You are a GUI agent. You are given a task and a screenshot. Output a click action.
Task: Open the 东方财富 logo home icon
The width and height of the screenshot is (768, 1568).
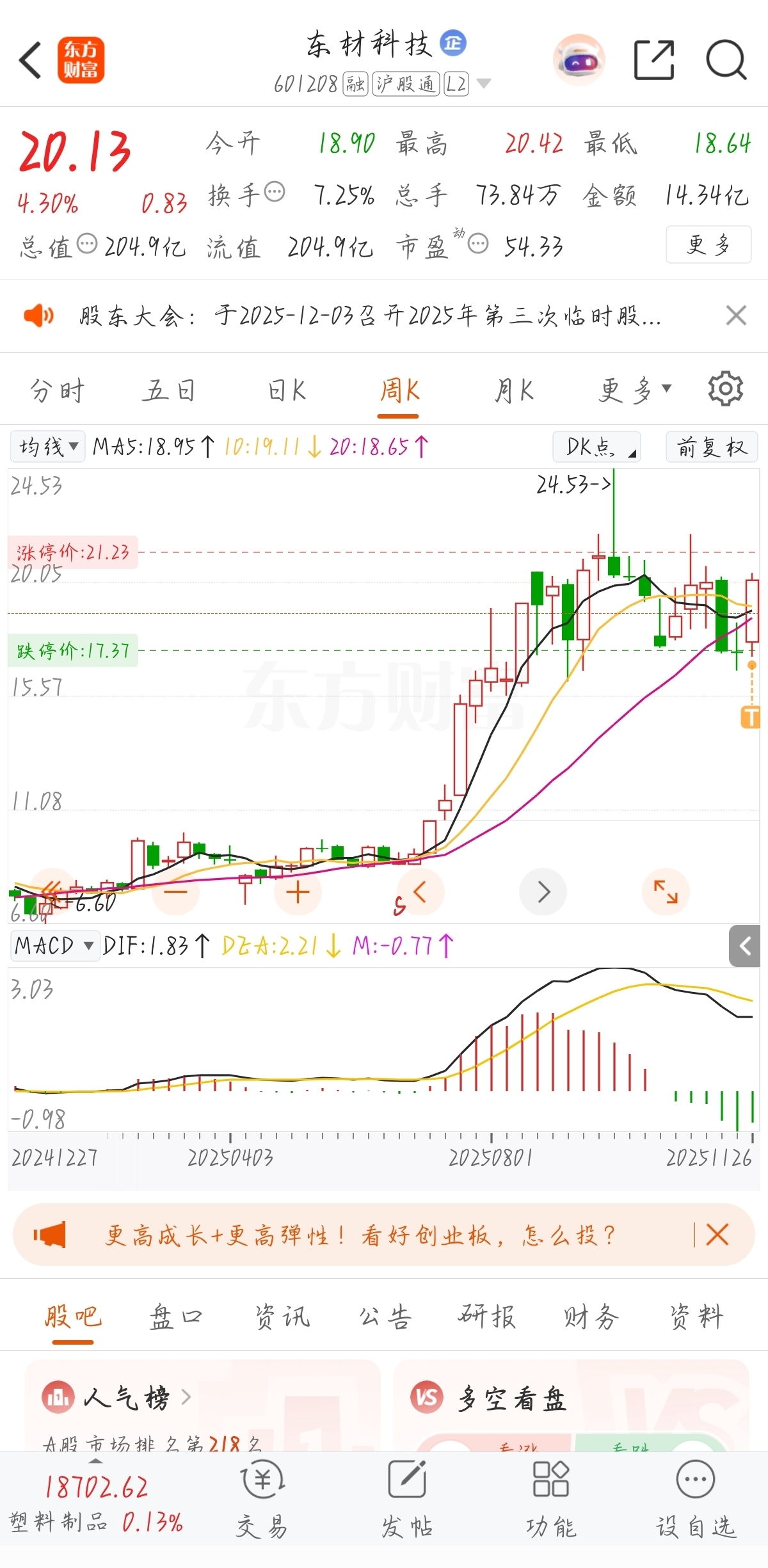[x=81, y=60]
